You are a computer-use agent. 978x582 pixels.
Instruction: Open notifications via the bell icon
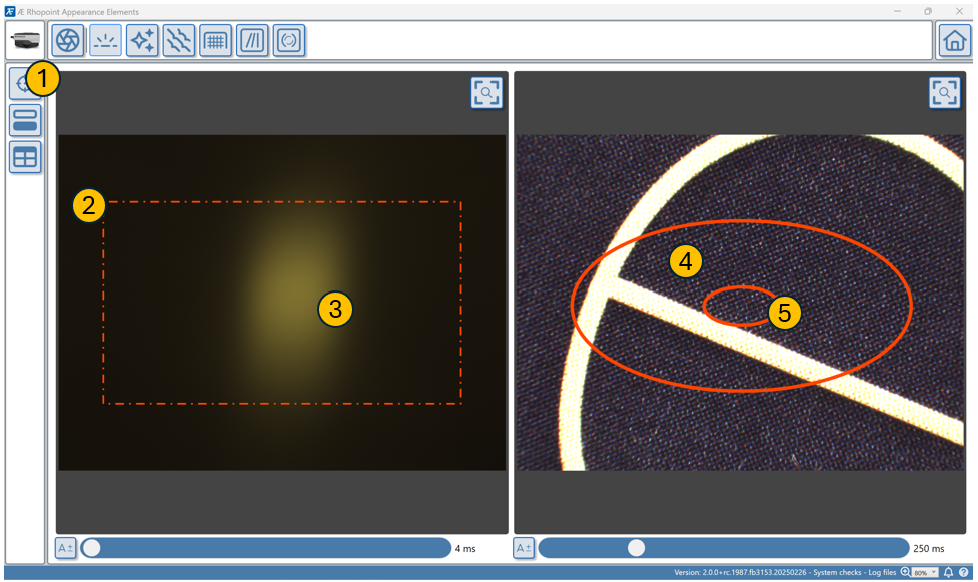[948, 573]
